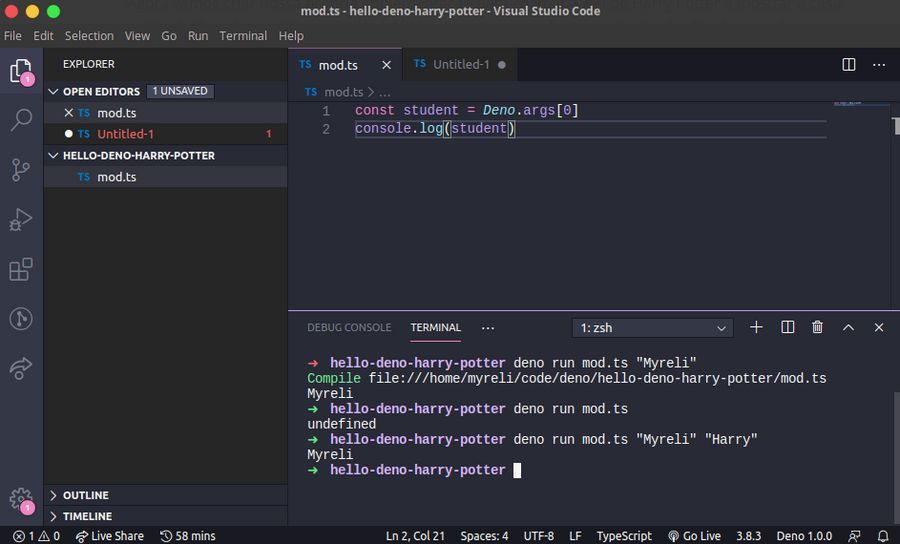900x544 pixels.
Task: Maximize the terminal panel size
Action: (848, 327)
